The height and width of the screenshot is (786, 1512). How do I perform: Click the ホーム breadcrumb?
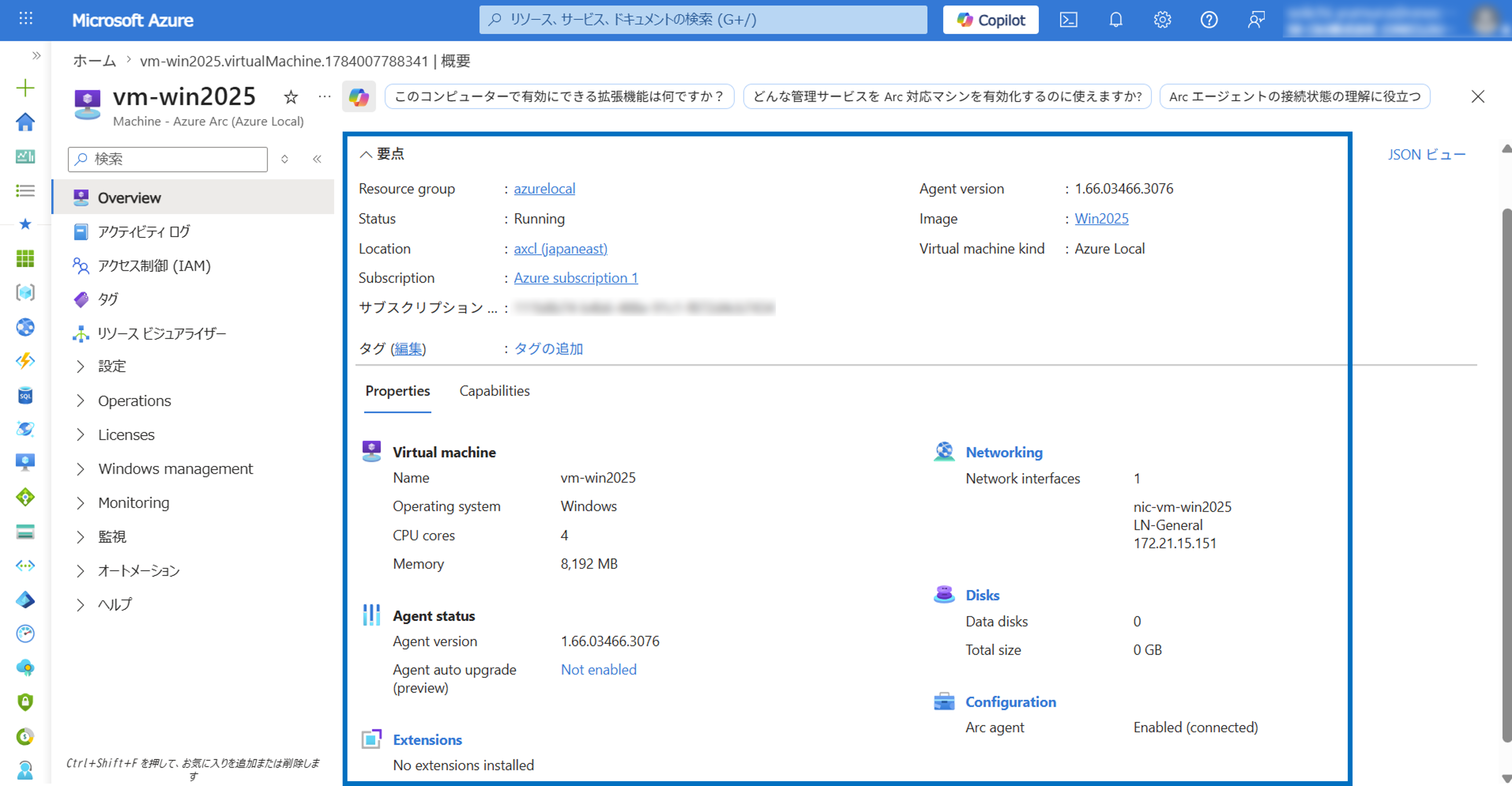pyautogui.click(x=94, y=61)
